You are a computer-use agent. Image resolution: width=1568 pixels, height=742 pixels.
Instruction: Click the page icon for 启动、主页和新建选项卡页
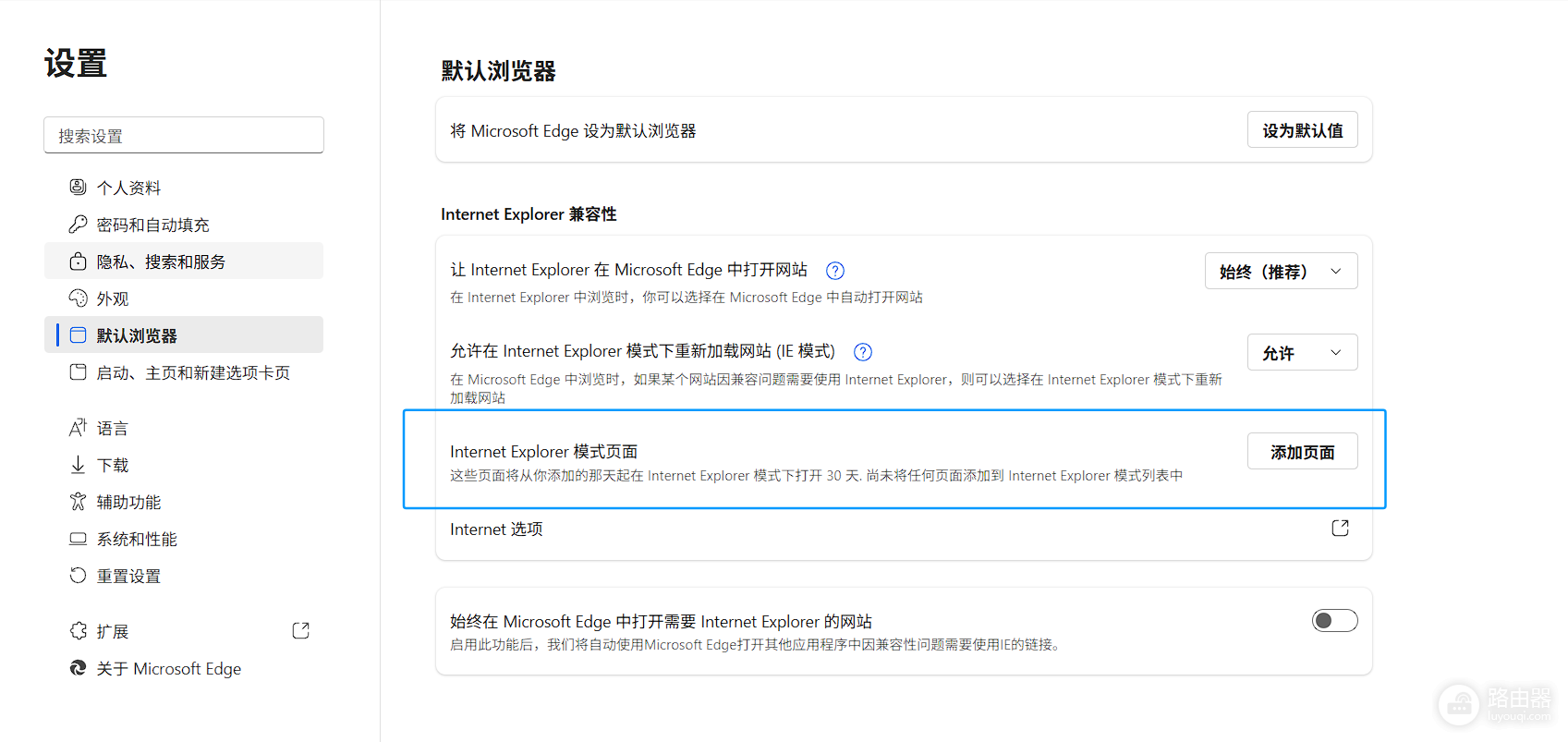coord(78,372)
